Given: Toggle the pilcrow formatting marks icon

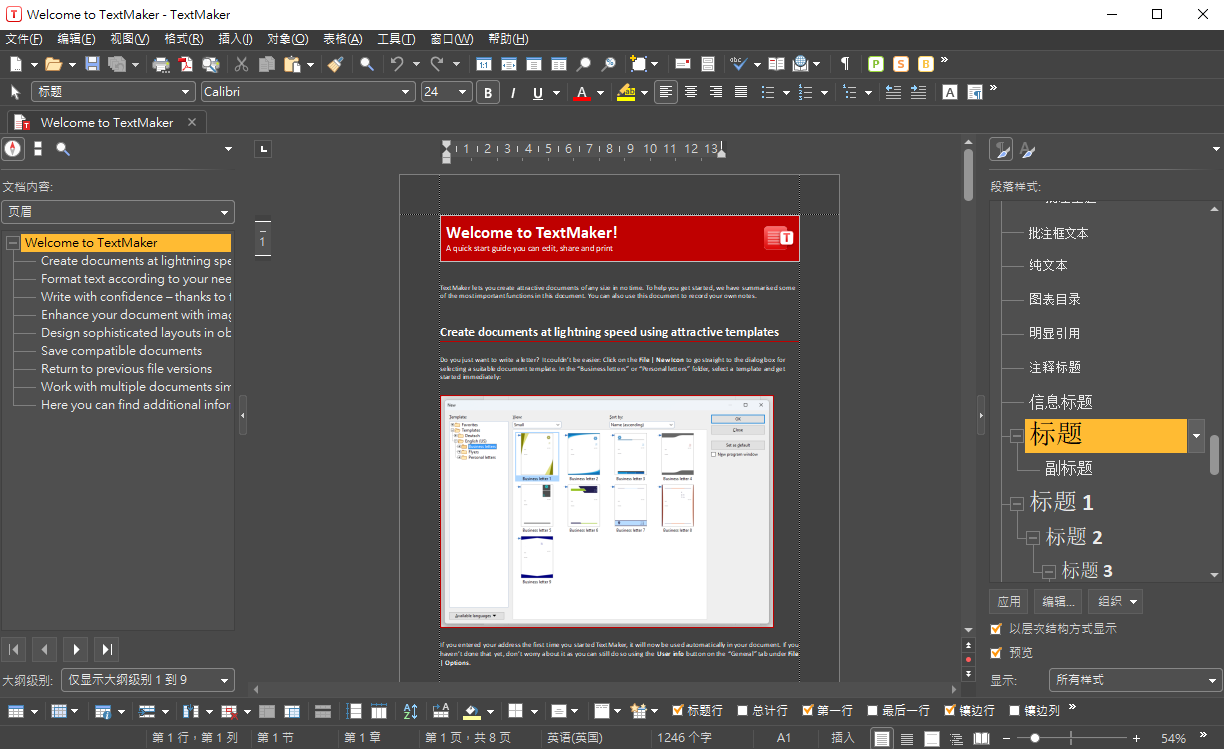Looking at the screenshot, I should click(x=845, y=64).
